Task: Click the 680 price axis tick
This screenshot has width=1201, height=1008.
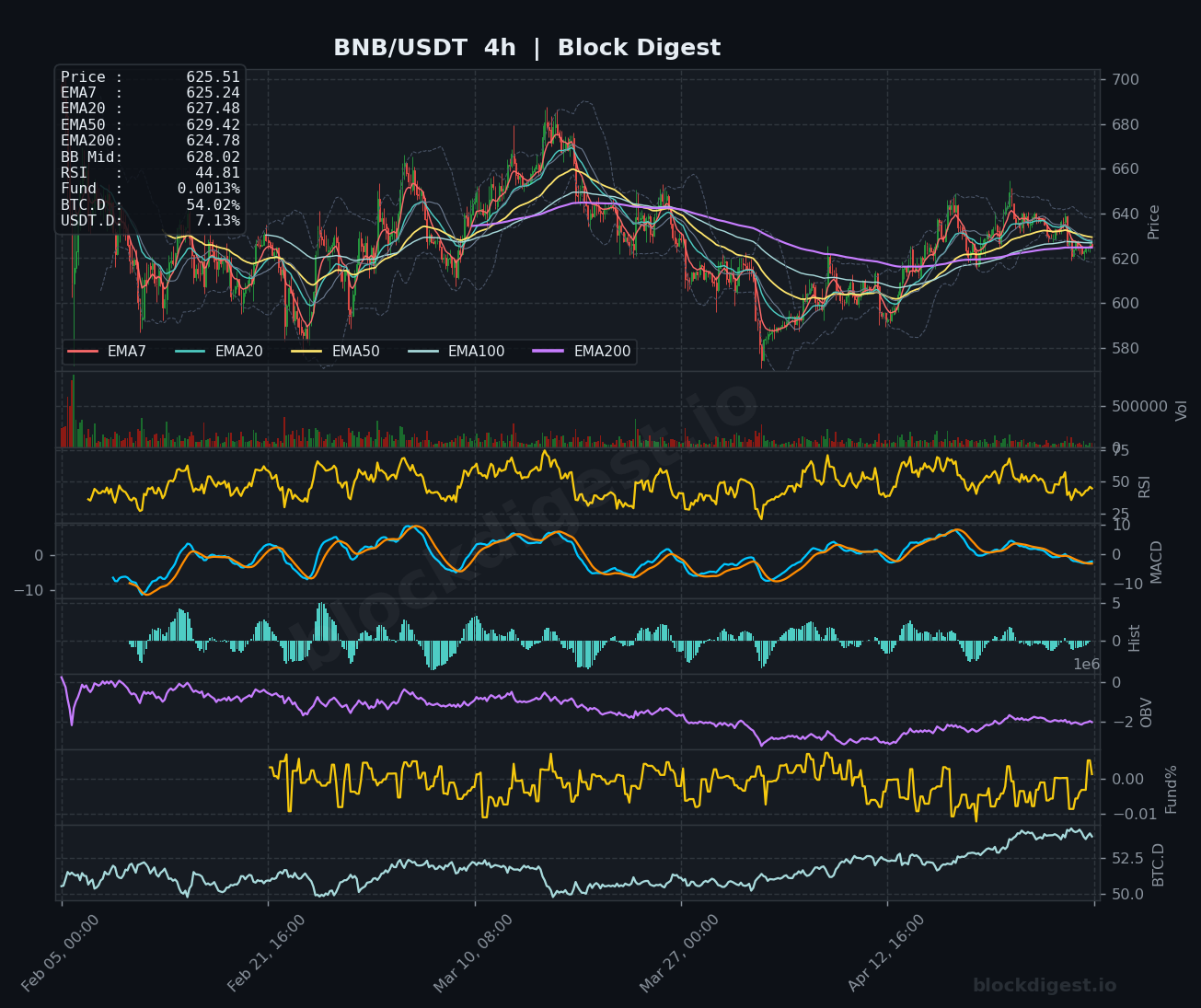Action: [x=1126, y=125]
